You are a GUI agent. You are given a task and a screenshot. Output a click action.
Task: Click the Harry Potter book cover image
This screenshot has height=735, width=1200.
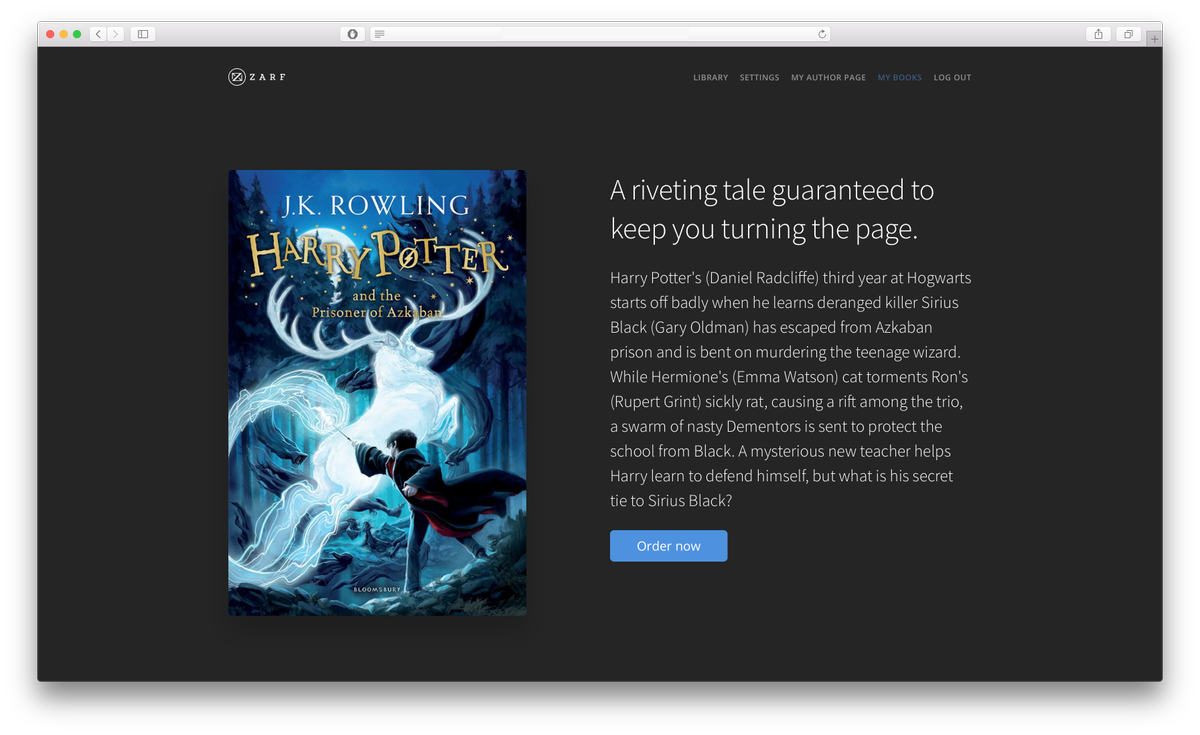pyautogui.click(x=377, y=392)
